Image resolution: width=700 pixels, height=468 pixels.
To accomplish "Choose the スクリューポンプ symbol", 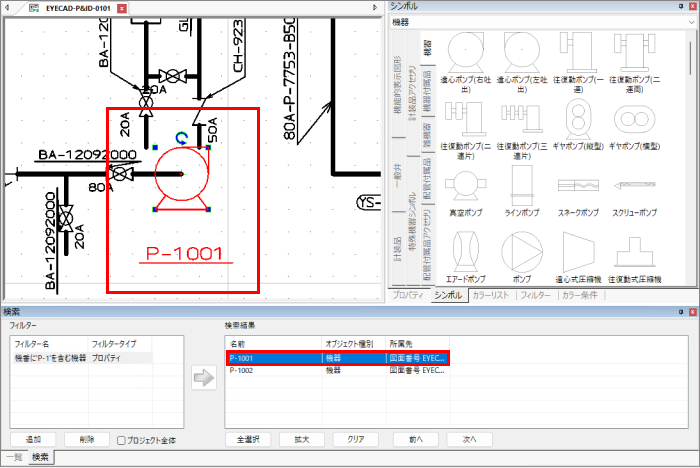I will pyautogui.click(x=635, y=190).
